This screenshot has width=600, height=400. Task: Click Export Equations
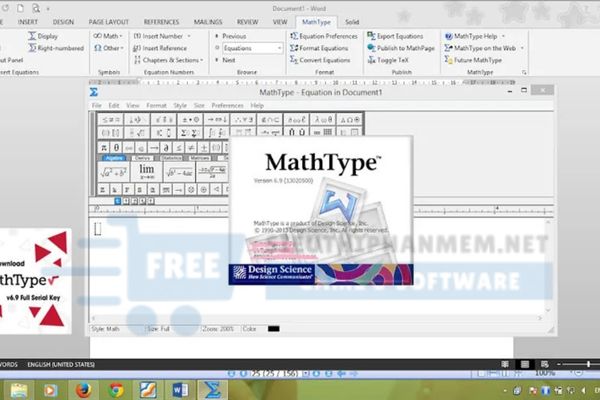pyautogui.click(x=395, y=36)
